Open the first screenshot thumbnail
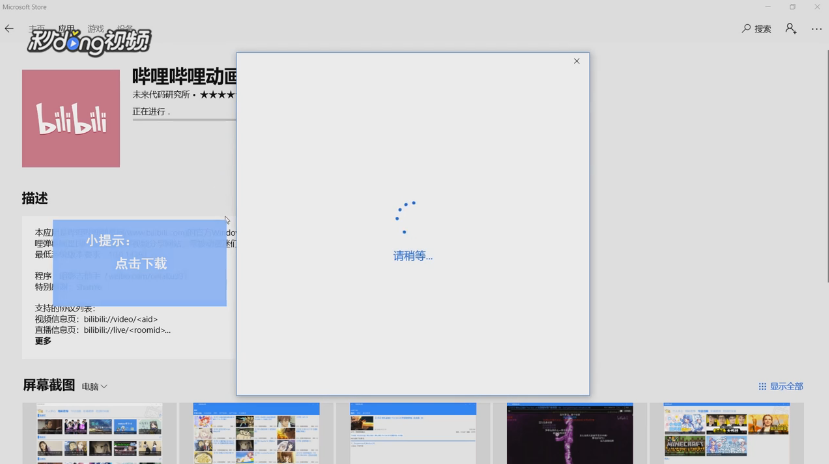This screenshot has width=829, height=464. (x=99, y=433)
